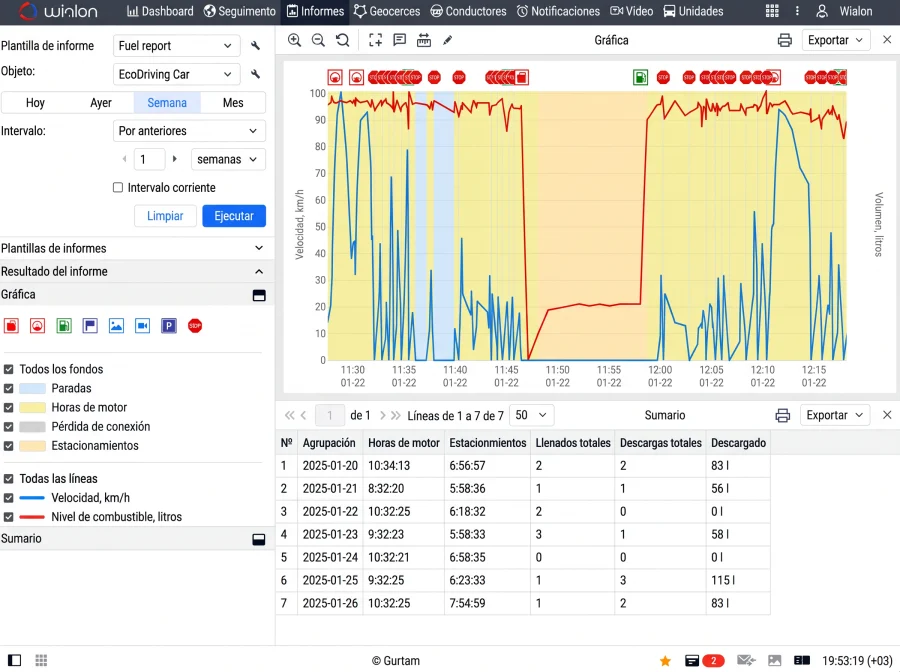
Task: Click the interval count input field
Action: pyautogui.click(x=149, y=160)
